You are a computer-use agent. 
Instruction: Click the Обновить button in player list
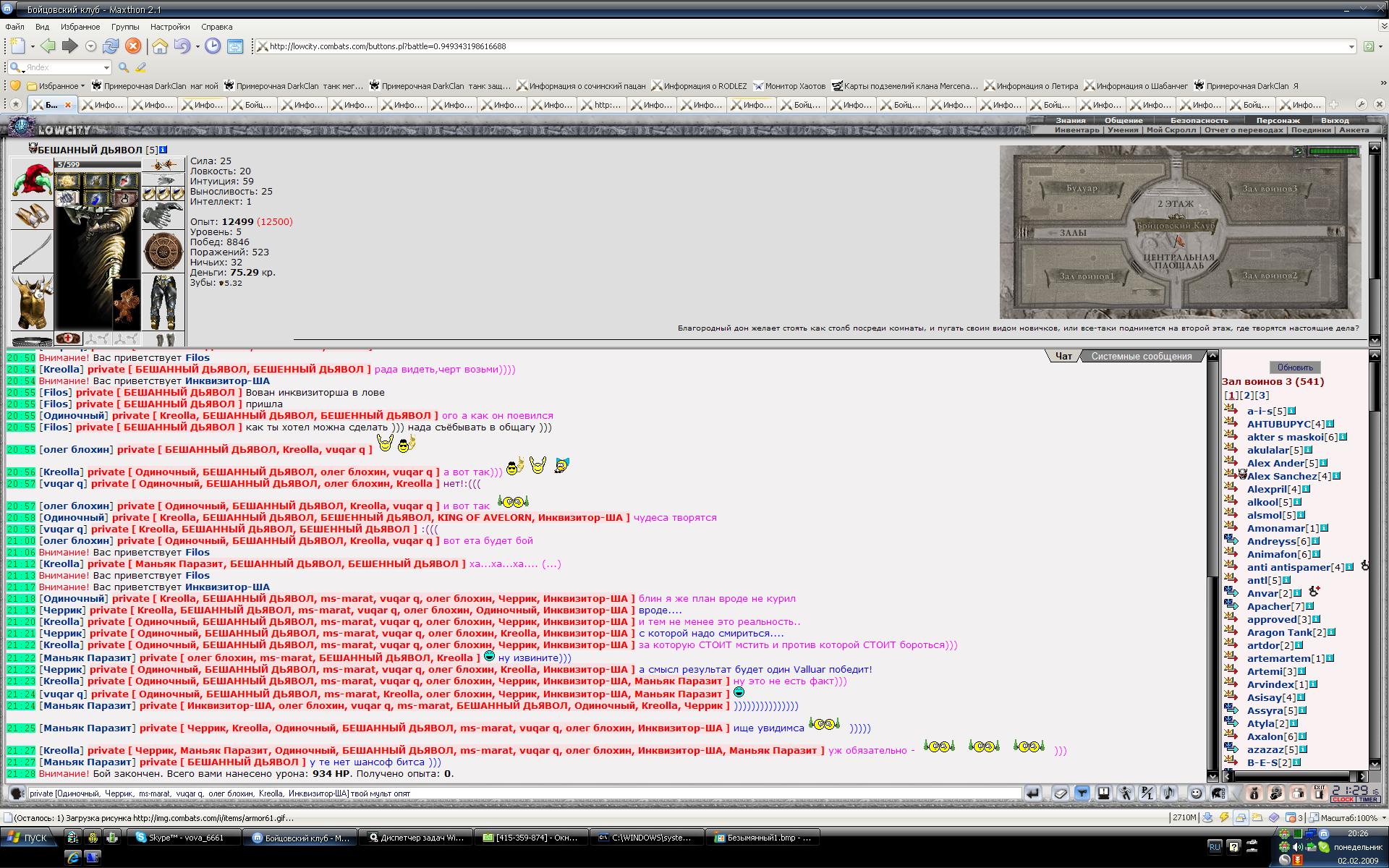1294,367
